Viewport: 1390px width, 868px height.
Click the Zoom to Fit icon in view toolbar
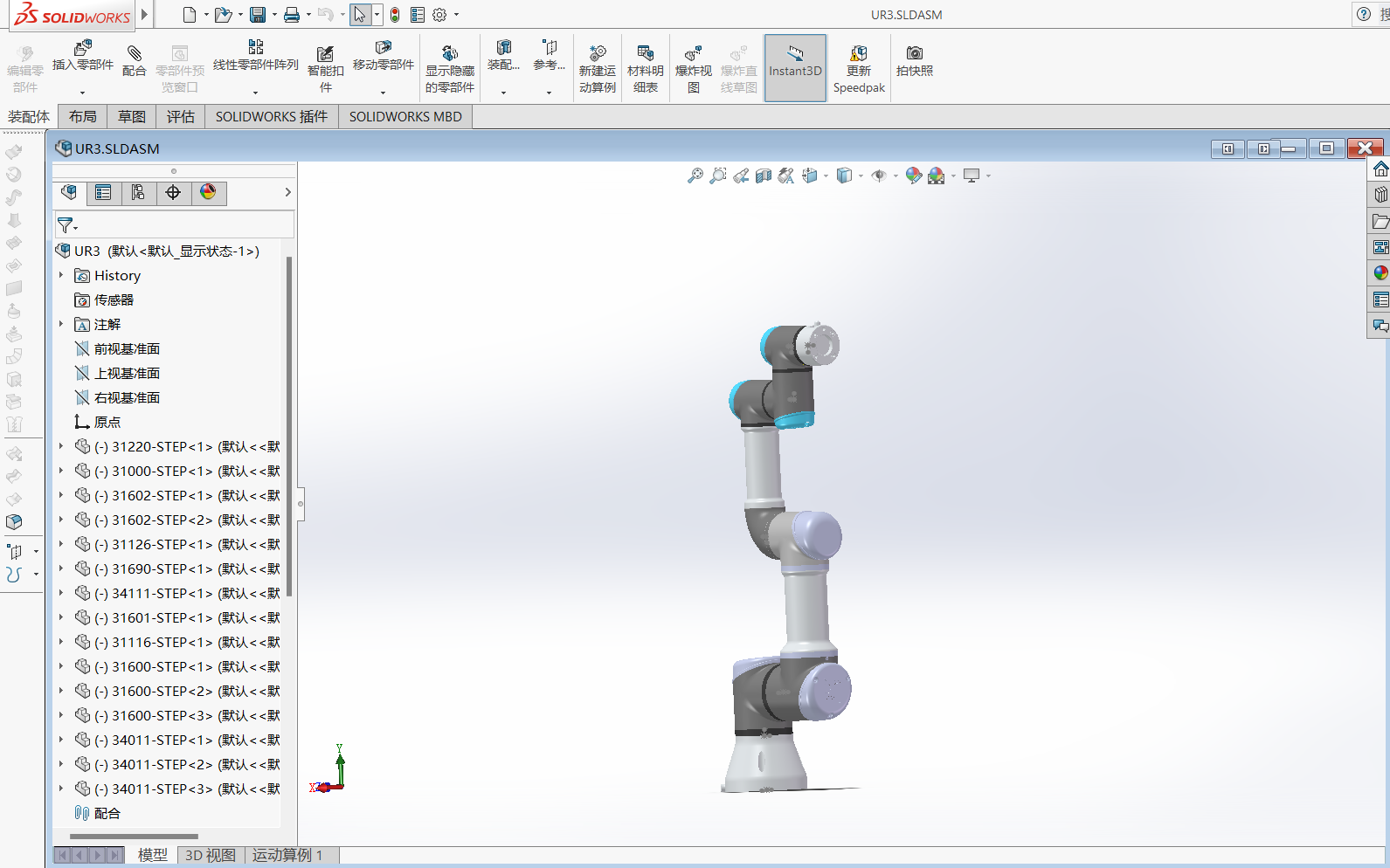[x=695, y=176]
